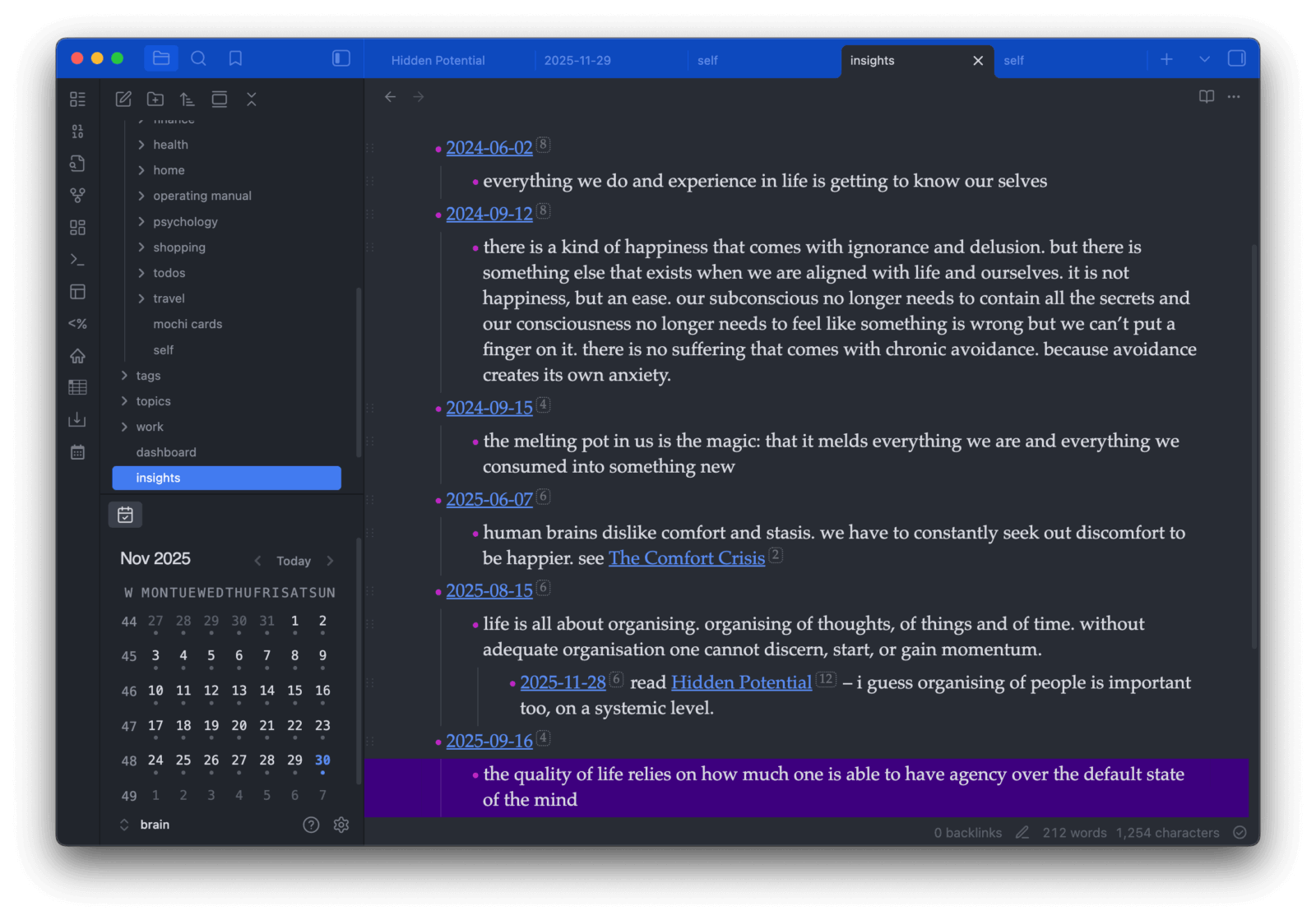This screenshot has width=1316, height=920.
Task: Open graph view from the ribbon
Action: pyautogui.click(x=77, y=196)
